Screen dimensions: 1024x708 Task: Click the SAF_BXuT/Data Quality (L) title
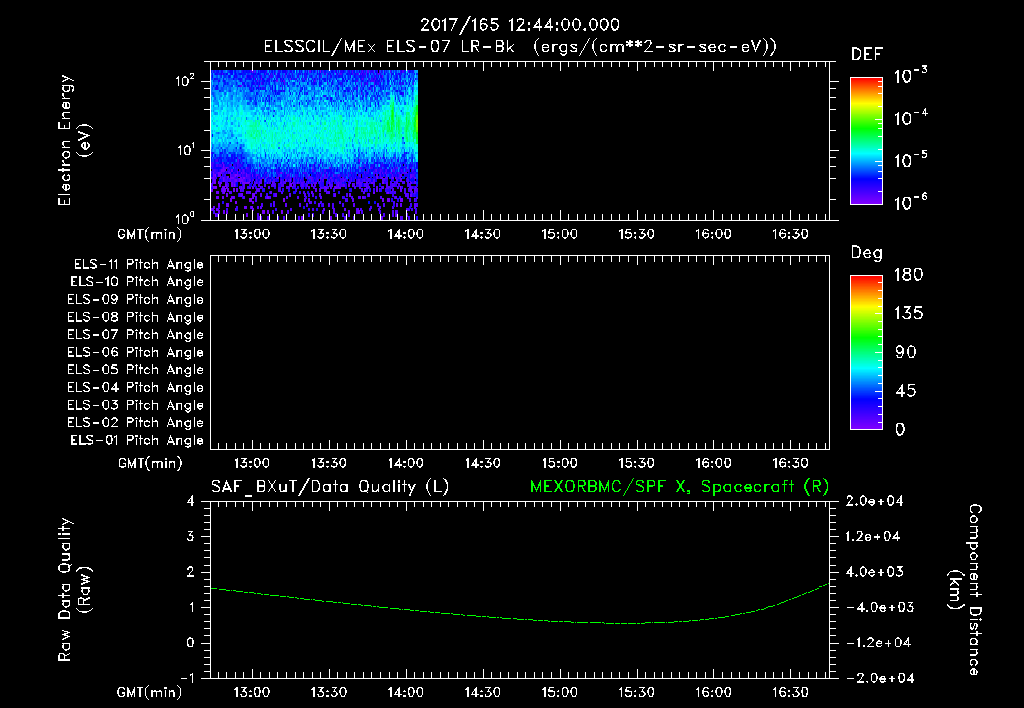pyautogui.click(x=330, y=487)
